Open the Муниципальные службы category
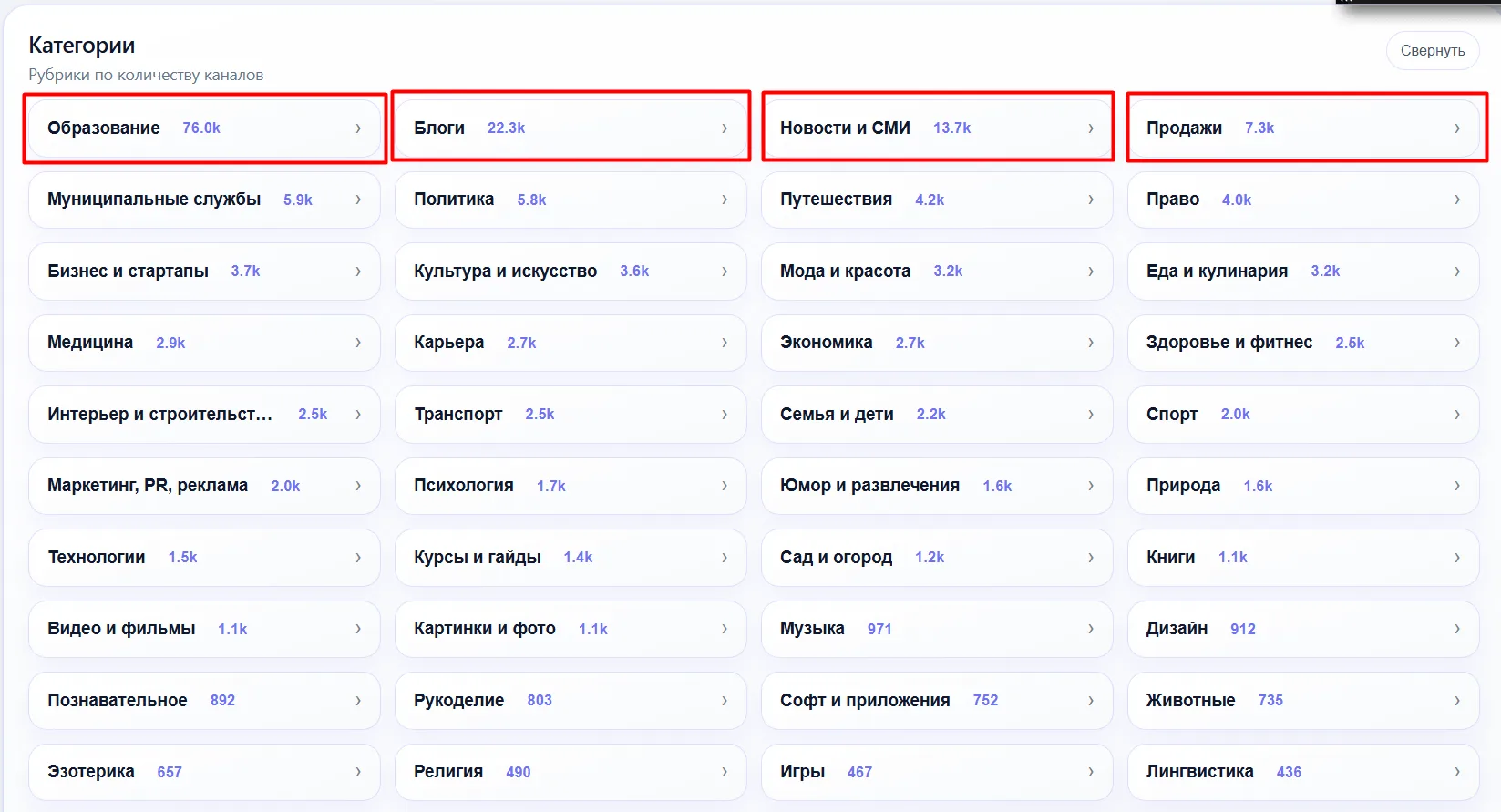 [x=204, y=200]
